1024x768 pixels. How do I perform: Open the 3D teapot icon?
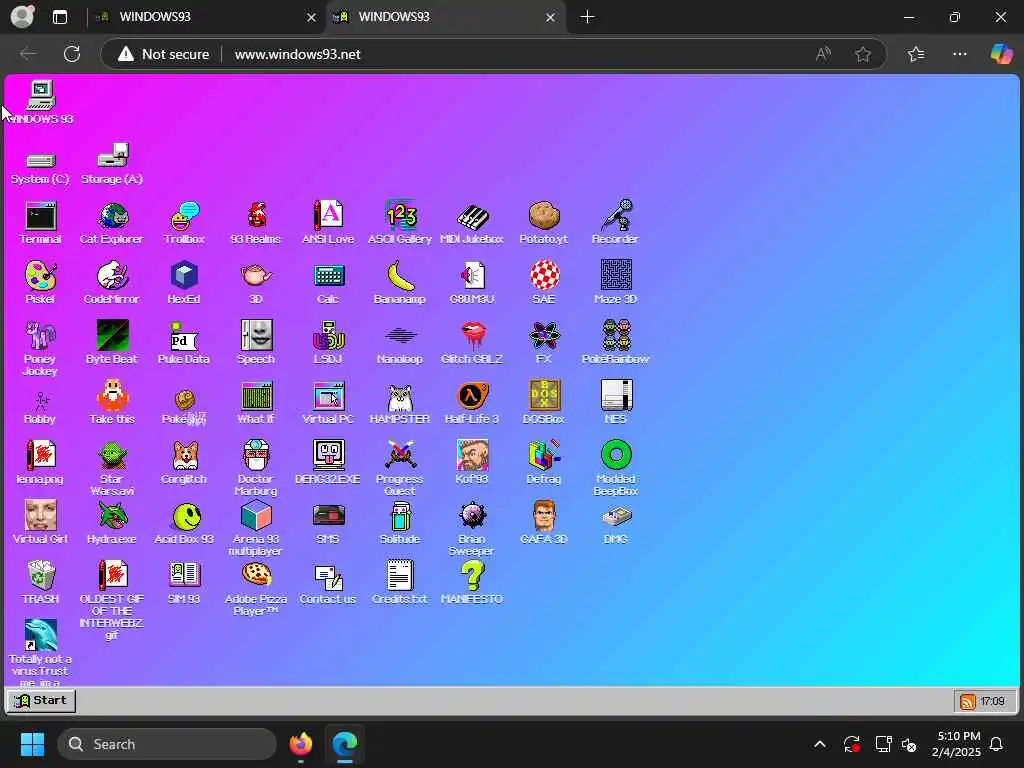[256, 283]
